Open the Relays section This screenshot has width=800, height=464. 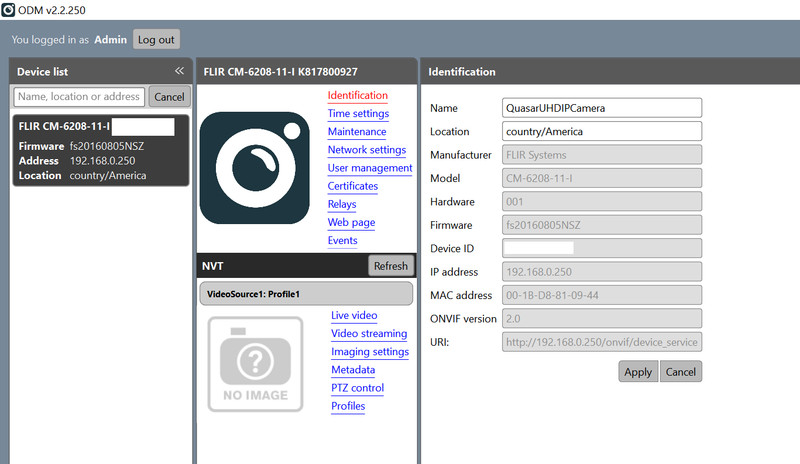point(342,204)
